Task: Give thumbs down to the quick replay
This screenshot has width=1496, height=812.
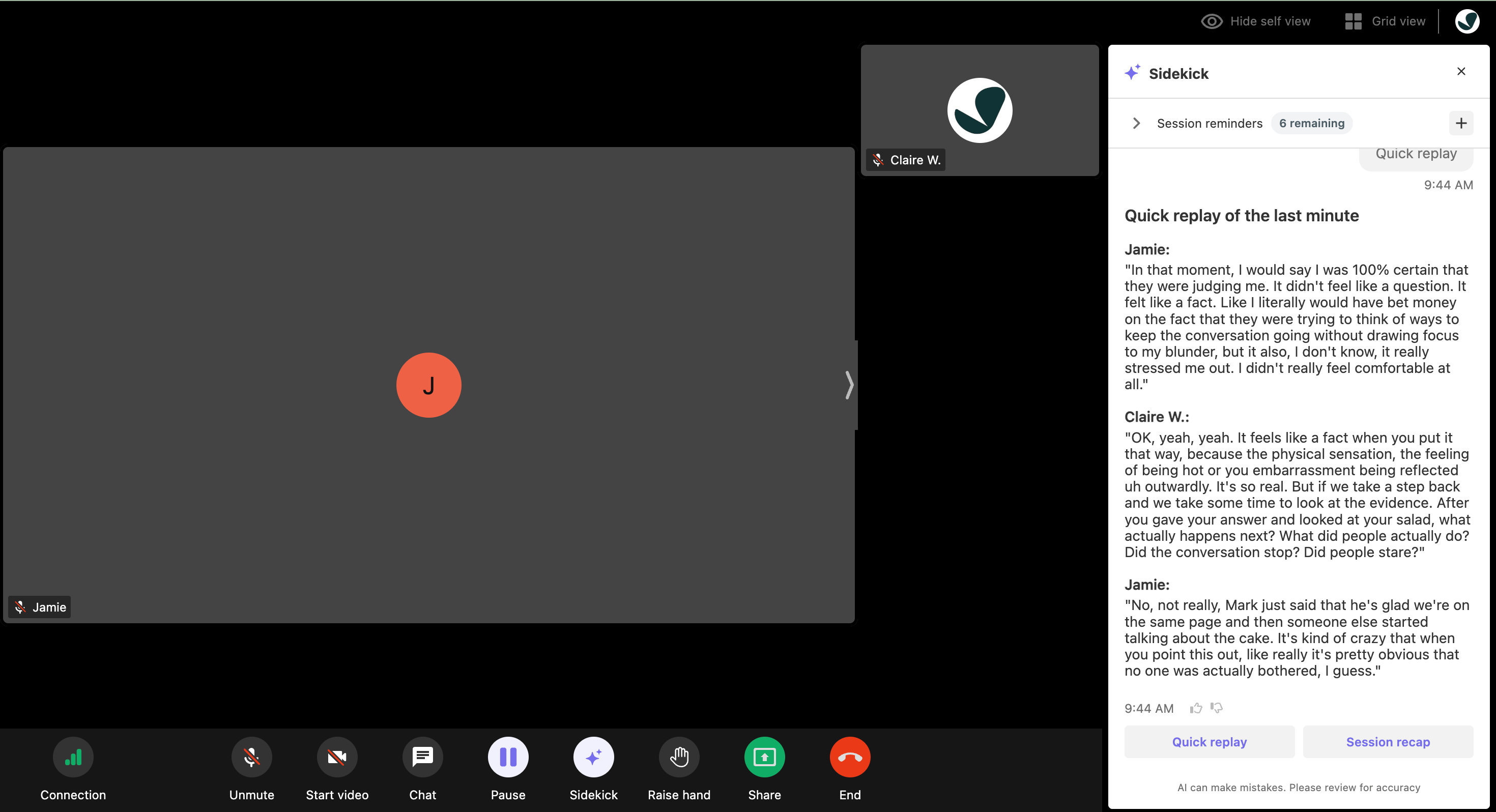Action: click(1217, 708)
